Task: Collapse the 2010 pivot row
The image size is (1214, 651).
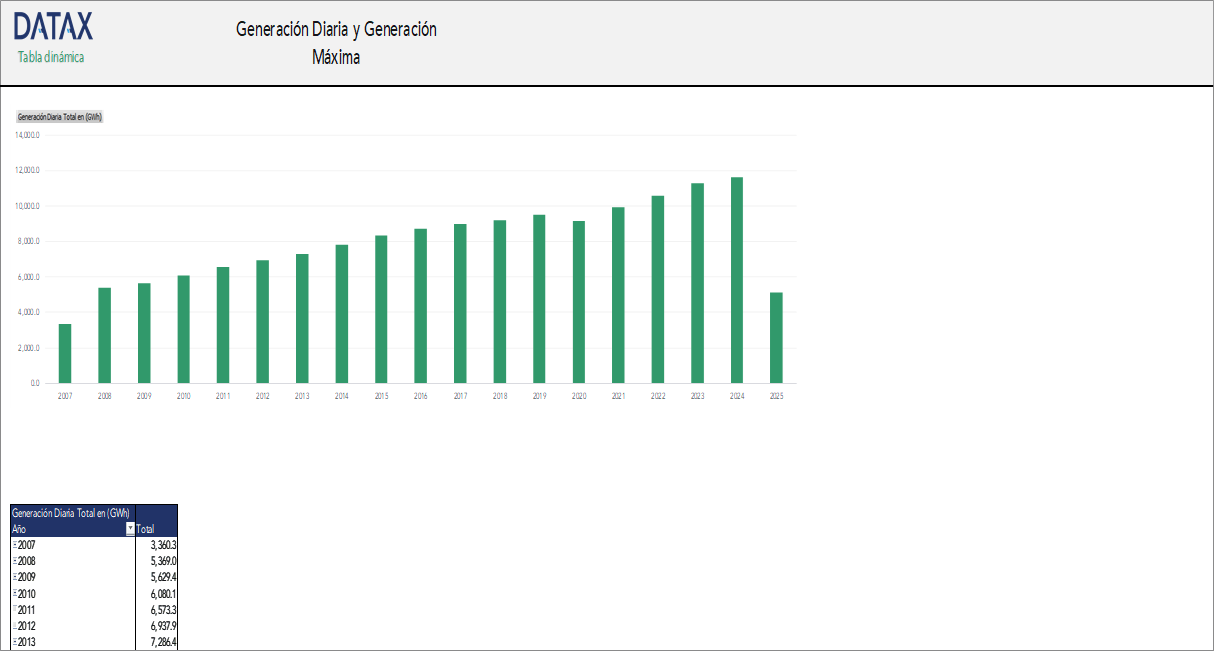Action: 14,594
